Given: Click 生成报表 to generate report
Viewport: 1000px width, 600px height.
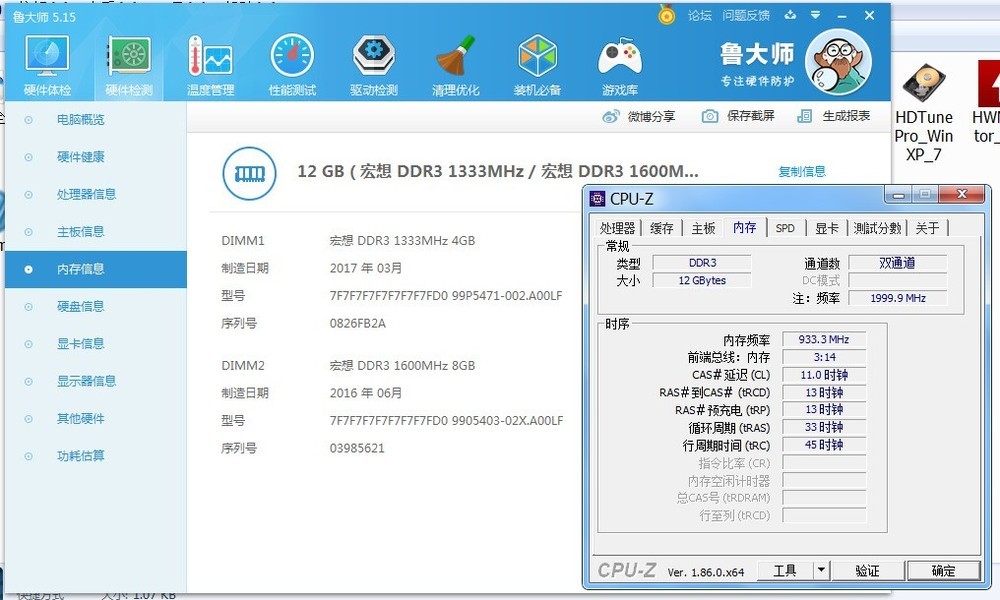Looking at the screenshot, I should pos(834,116).
